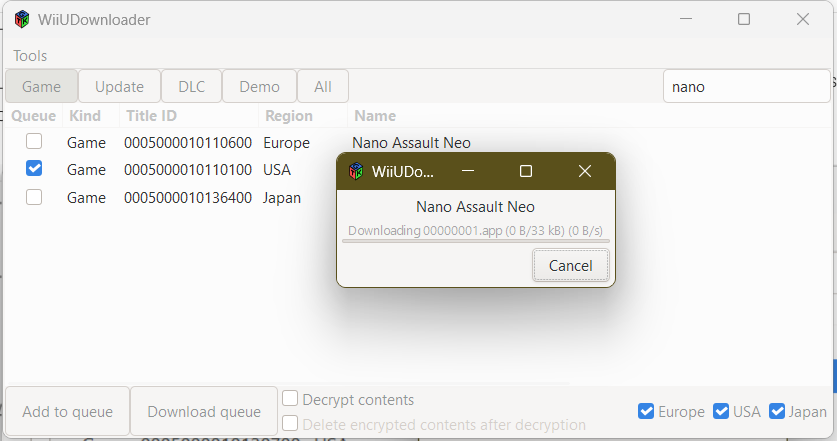Switch to the Game category tab
This screenshot has height=441, width=837.
pos(42,86)
